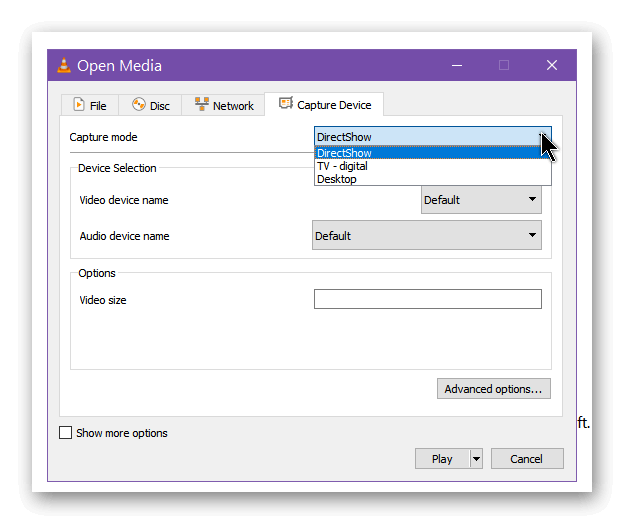
Task: Enable Show more options checkbox
Action: (65, 432)
